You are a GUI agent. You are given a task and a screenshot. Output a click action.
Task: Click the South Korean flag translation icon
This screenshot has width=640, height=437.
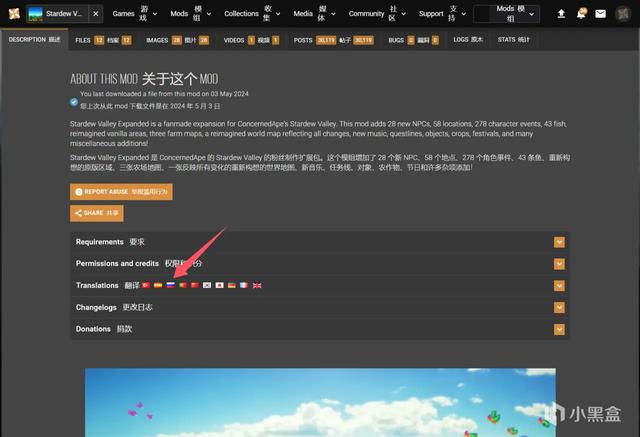tap(207, 285)
